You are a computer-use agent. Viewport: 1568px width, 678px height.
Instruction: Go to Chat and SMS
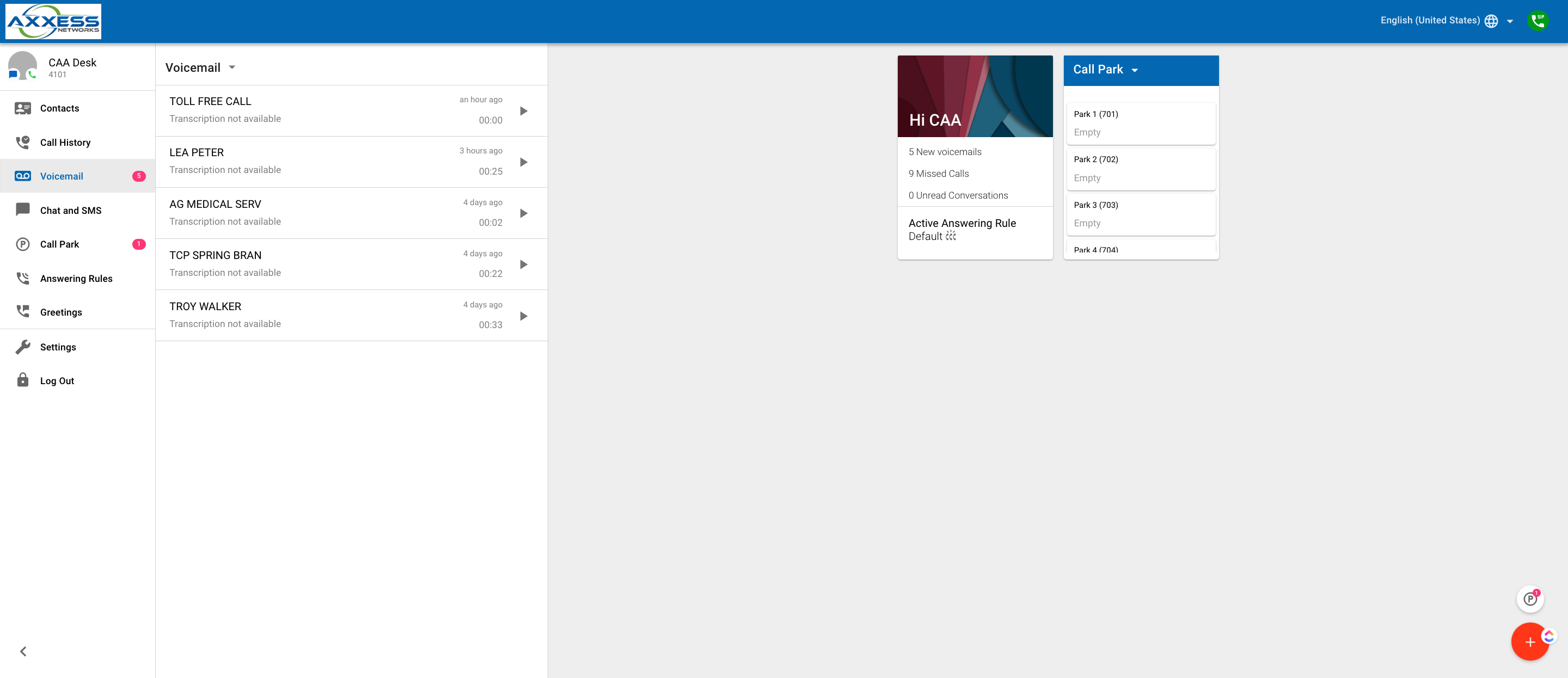71,211
